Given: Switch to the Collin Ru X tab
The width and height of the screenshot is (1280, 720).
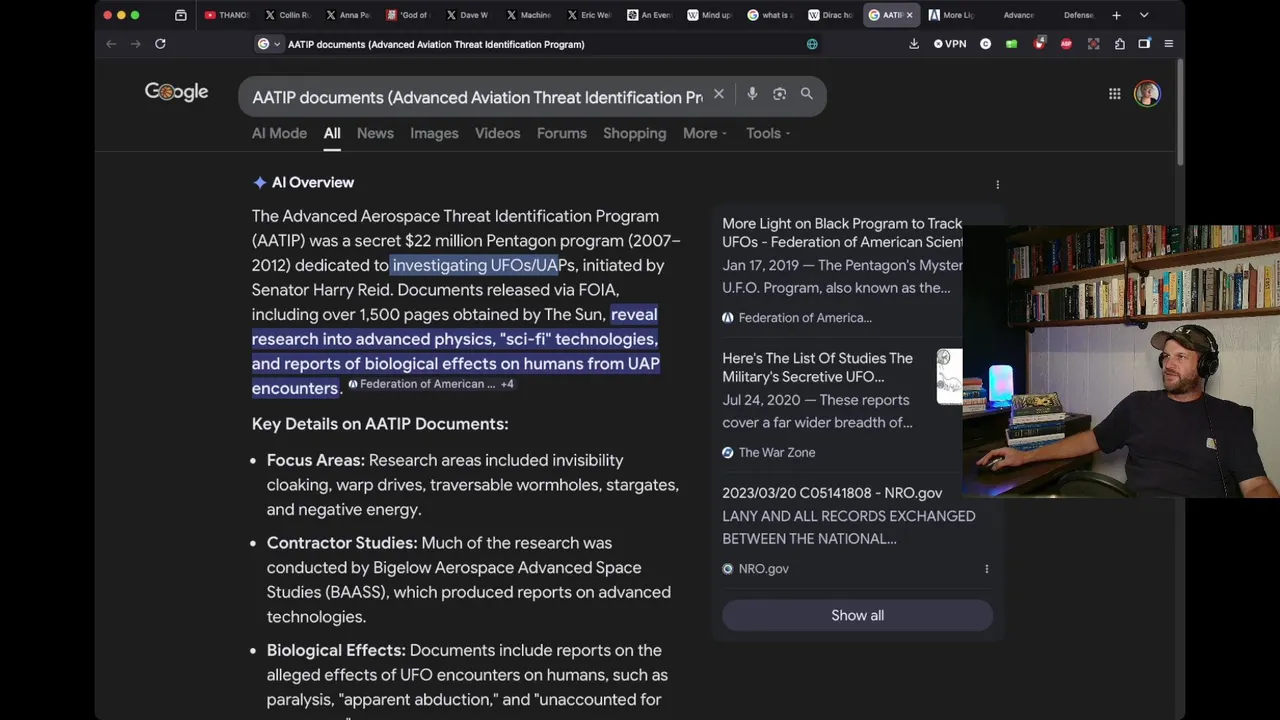Looking at the screenshot, I should pos(287,15).
